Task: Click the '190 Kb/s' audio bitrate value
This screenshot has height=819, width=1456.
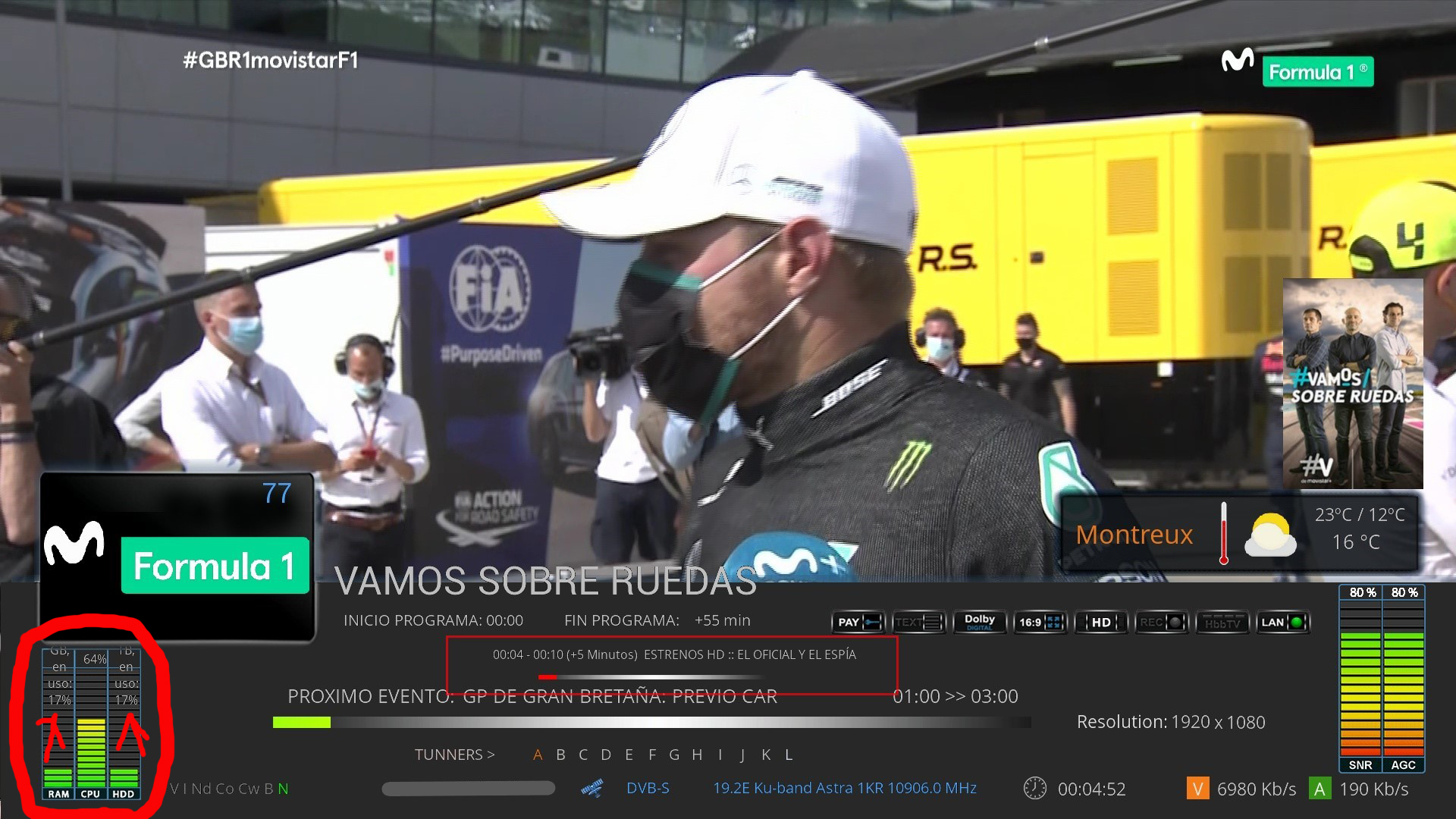Action: [x=1374, y=789]
